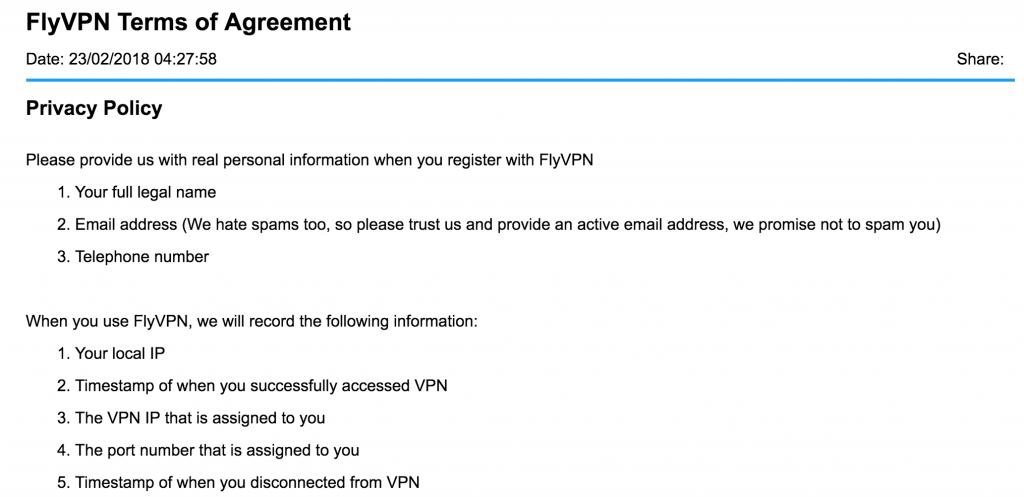Select the 'Email address' list item
Image resolution: width=1024 pixels, height=497 pixels.
tap(498, 225)
